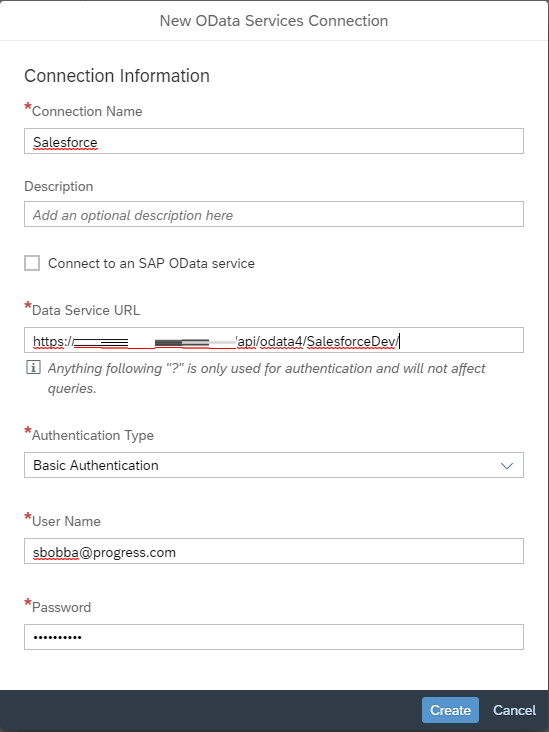This screenshot has height=732, width=549.
Task: Enable Connect to an SAP OData service checkbox
Action: point(32,263)
